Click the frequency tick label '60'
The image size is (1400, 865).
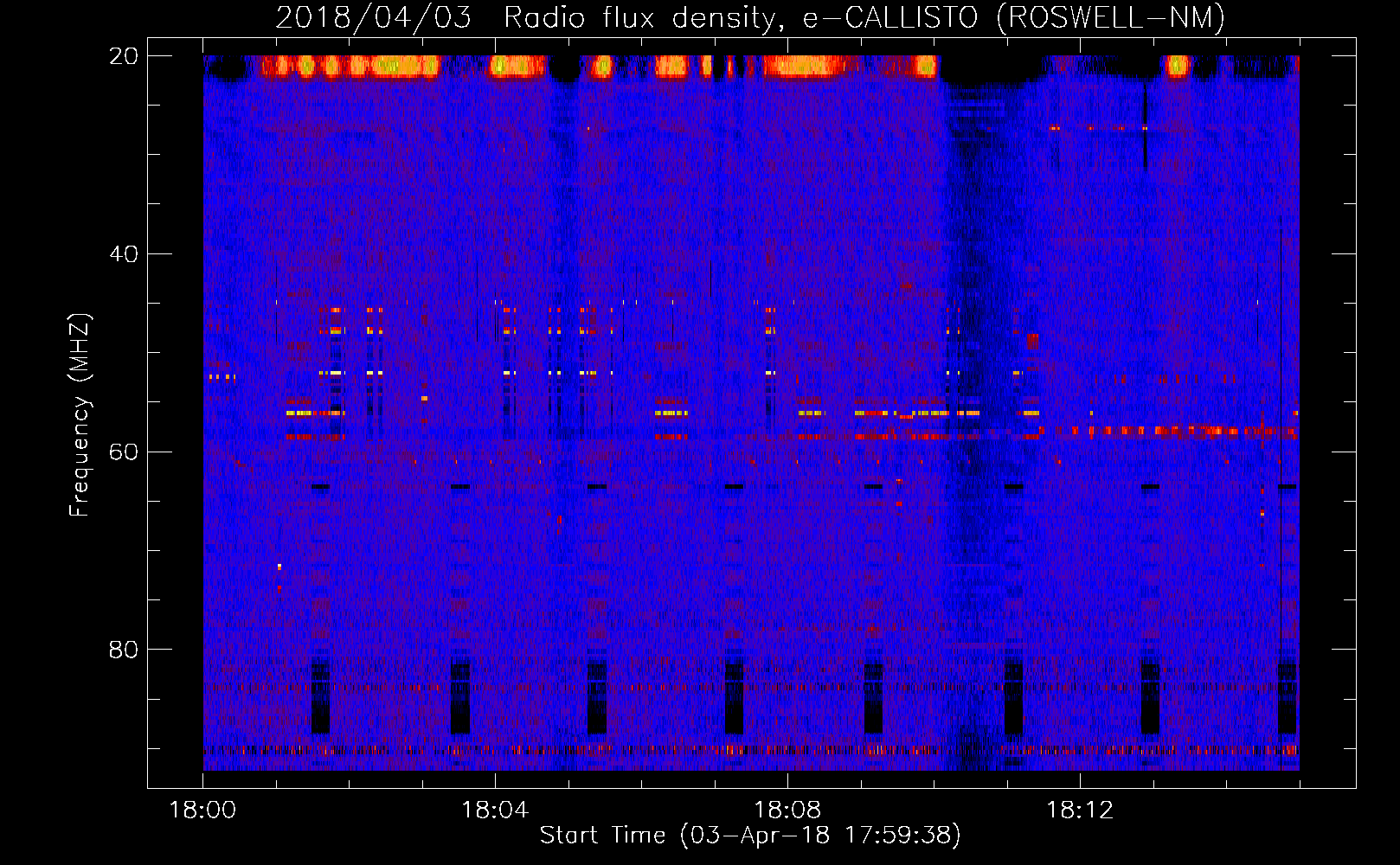pos(123,452)
